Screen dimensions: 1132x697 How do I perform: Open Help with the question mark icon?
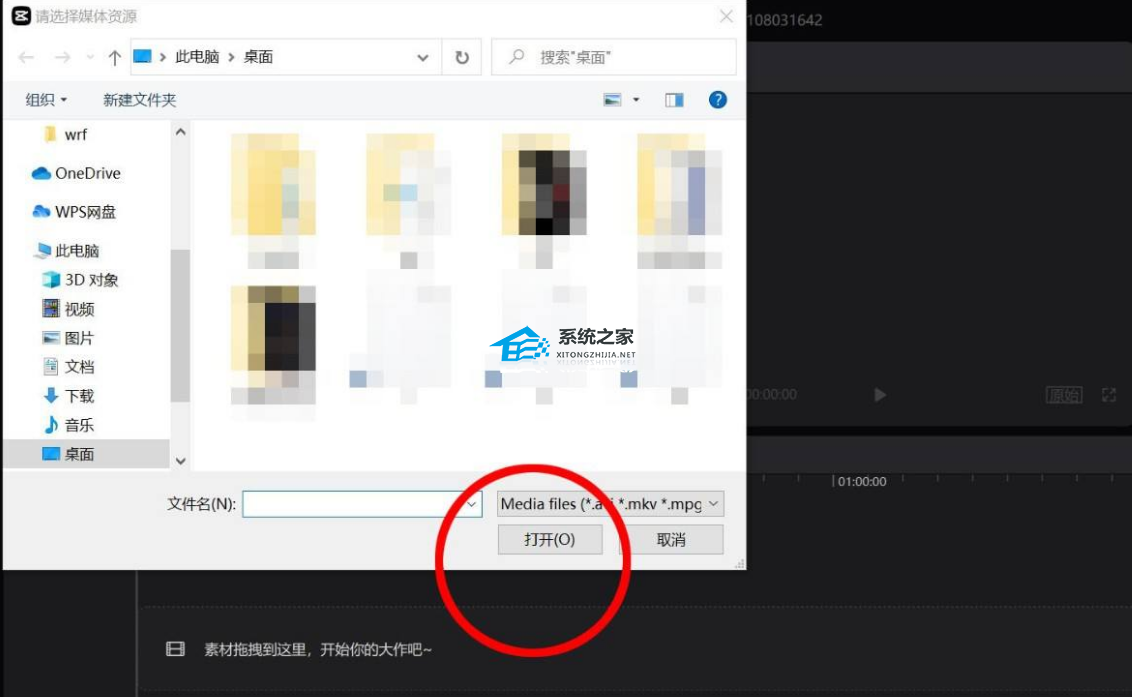tap(718, 100)
